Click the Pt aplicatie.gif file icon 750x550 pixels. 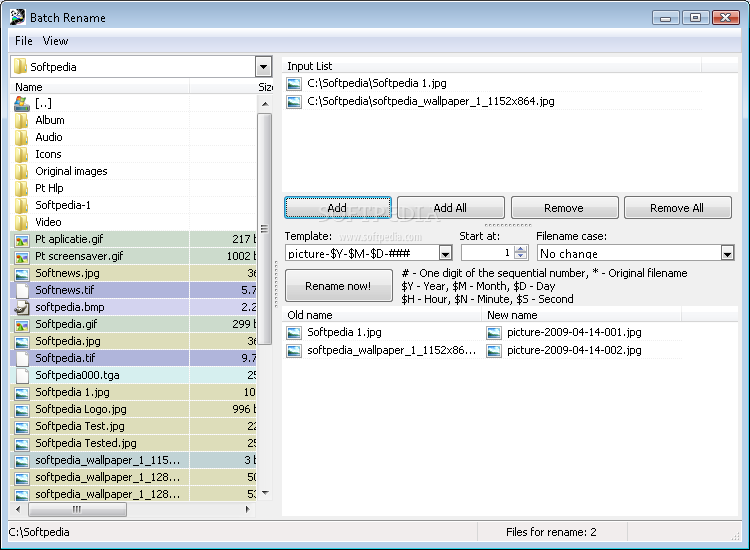point(22,240)
